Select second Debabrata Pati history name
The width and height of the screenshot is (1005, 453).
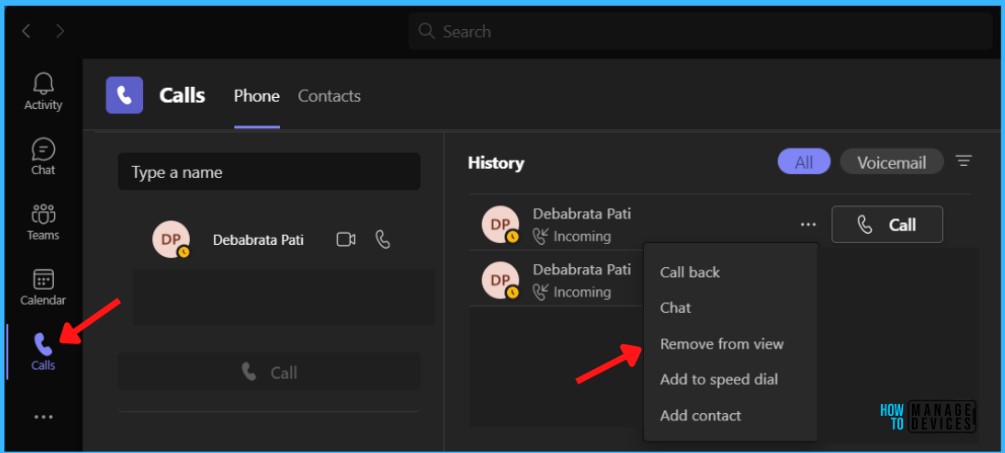click(x=581, y=270)
